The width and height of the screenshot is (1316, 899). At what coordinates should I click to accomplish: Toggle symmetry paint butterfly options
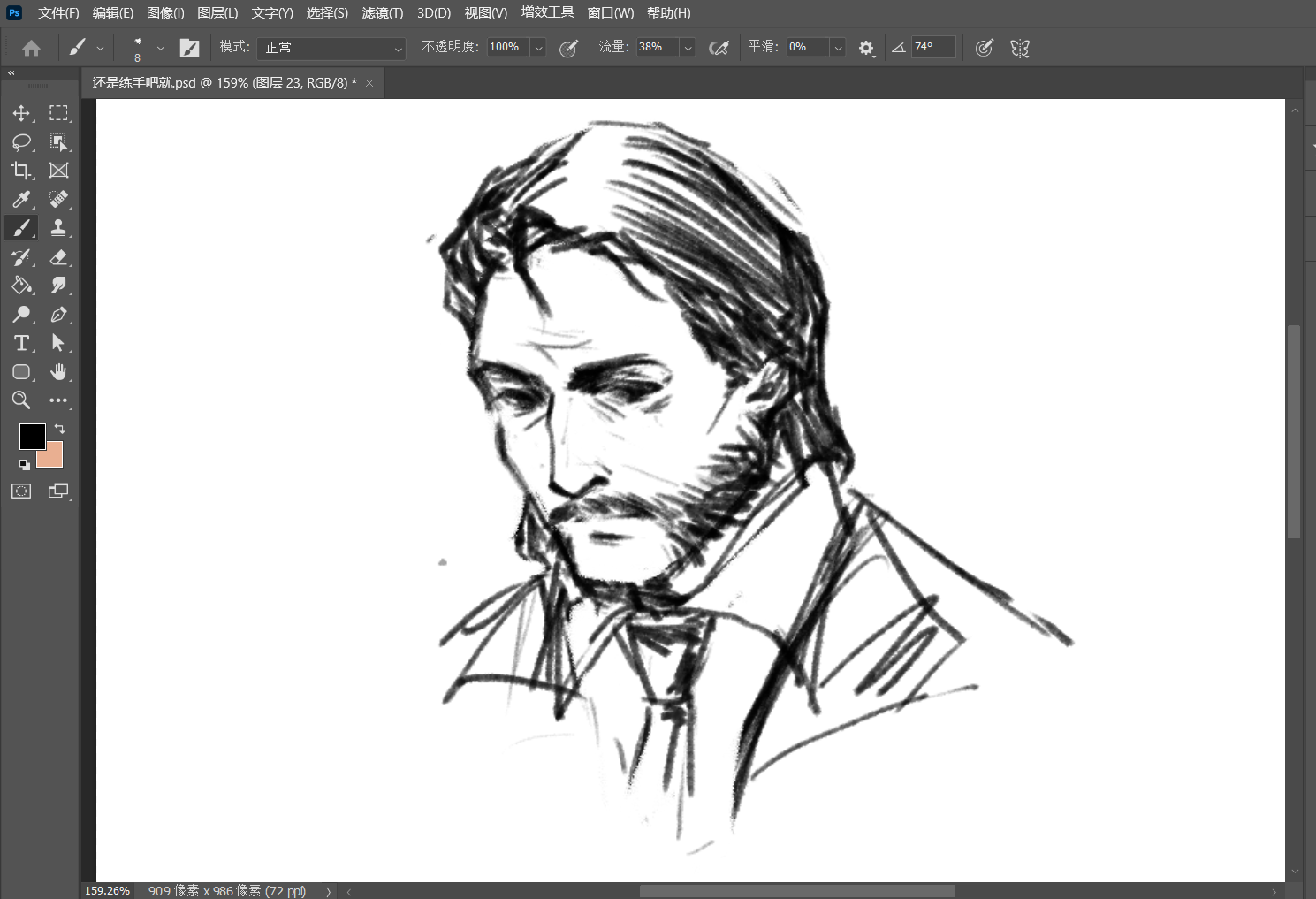click(x=1020, y=49)
